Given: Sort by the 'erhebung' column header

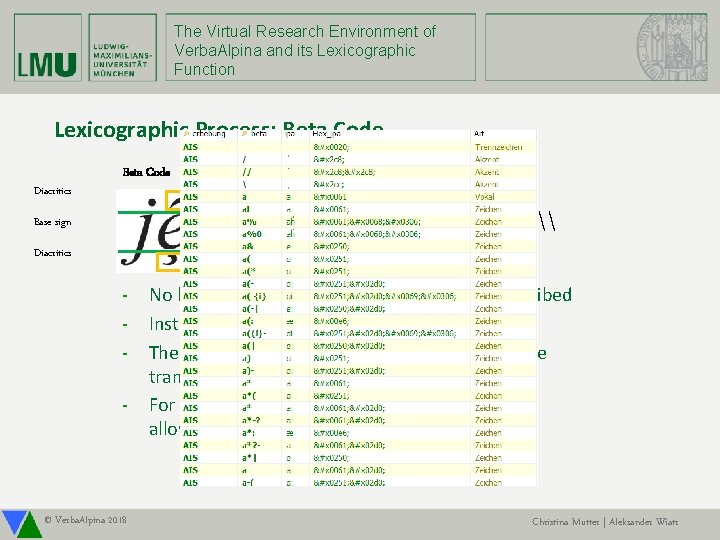Looking at the screenshot, I should (209, 134).
